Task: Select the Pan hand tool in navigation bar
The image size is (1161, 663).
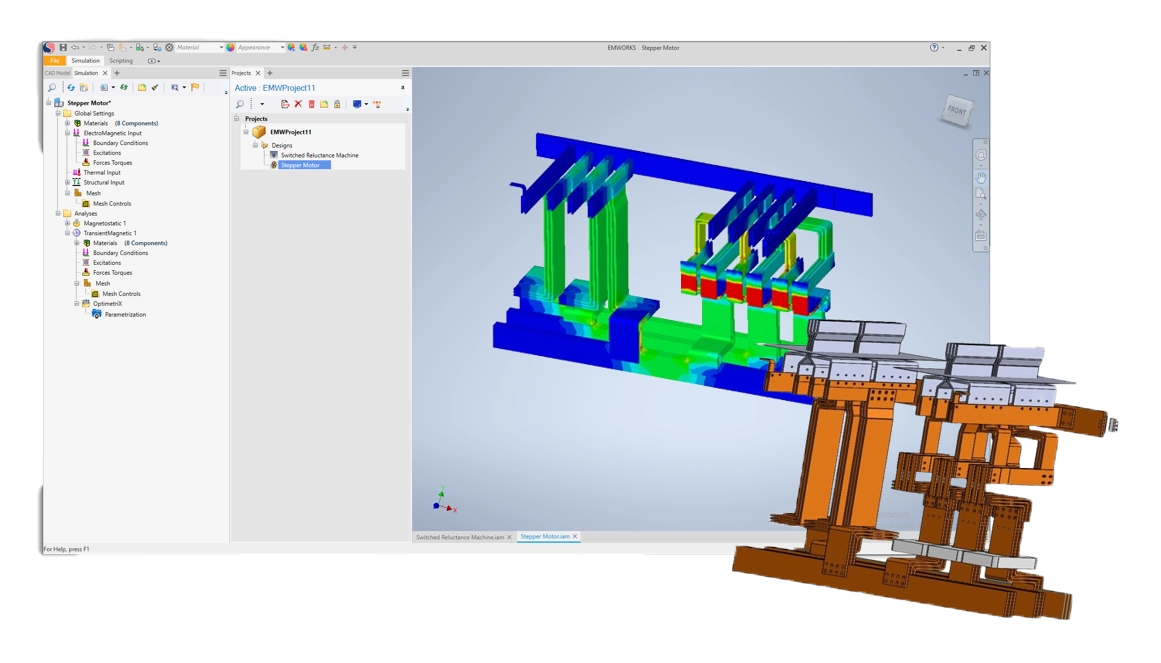Action: (981, 176)
